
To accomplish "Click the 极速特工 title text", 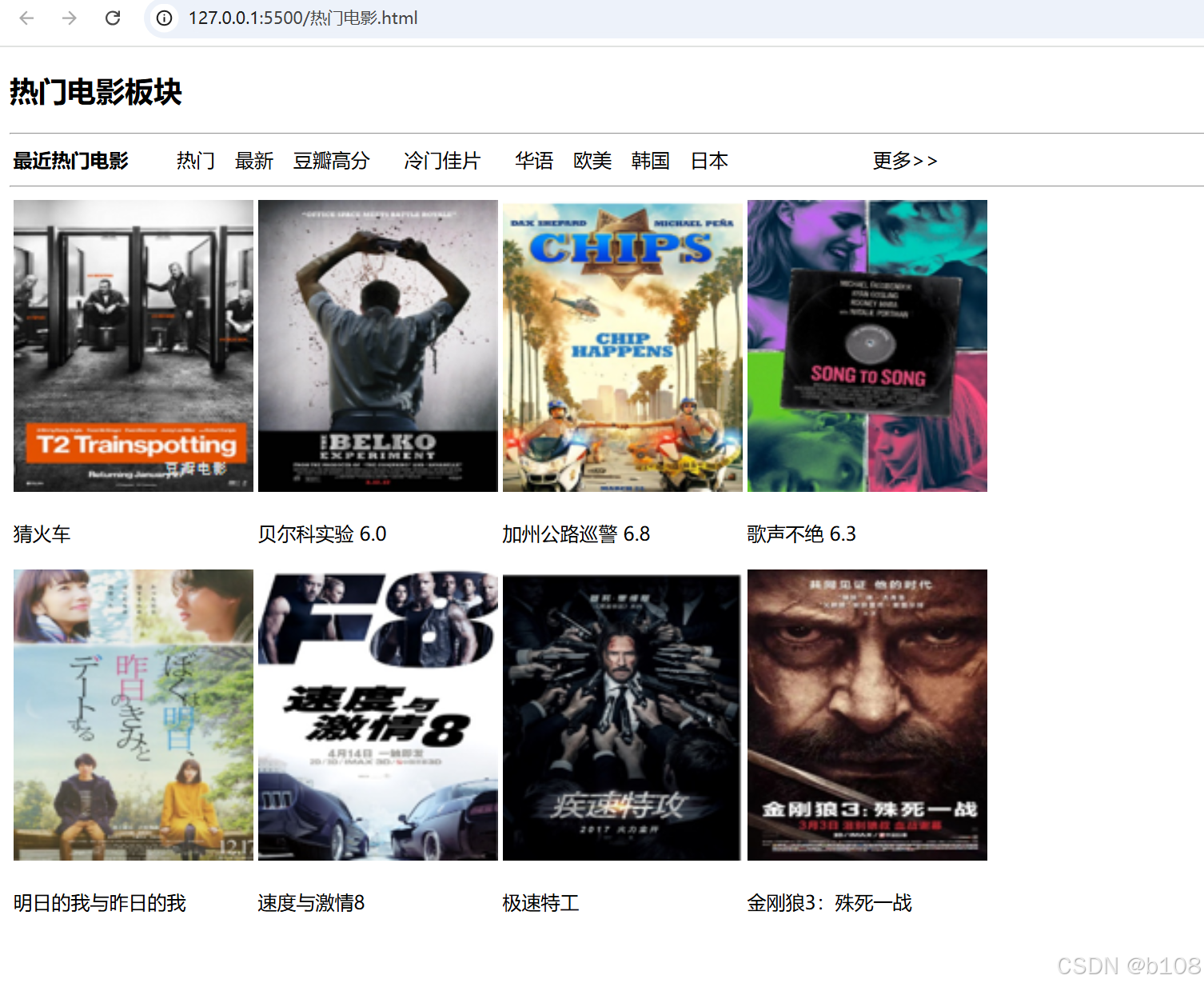I will [x=541, y=903].
